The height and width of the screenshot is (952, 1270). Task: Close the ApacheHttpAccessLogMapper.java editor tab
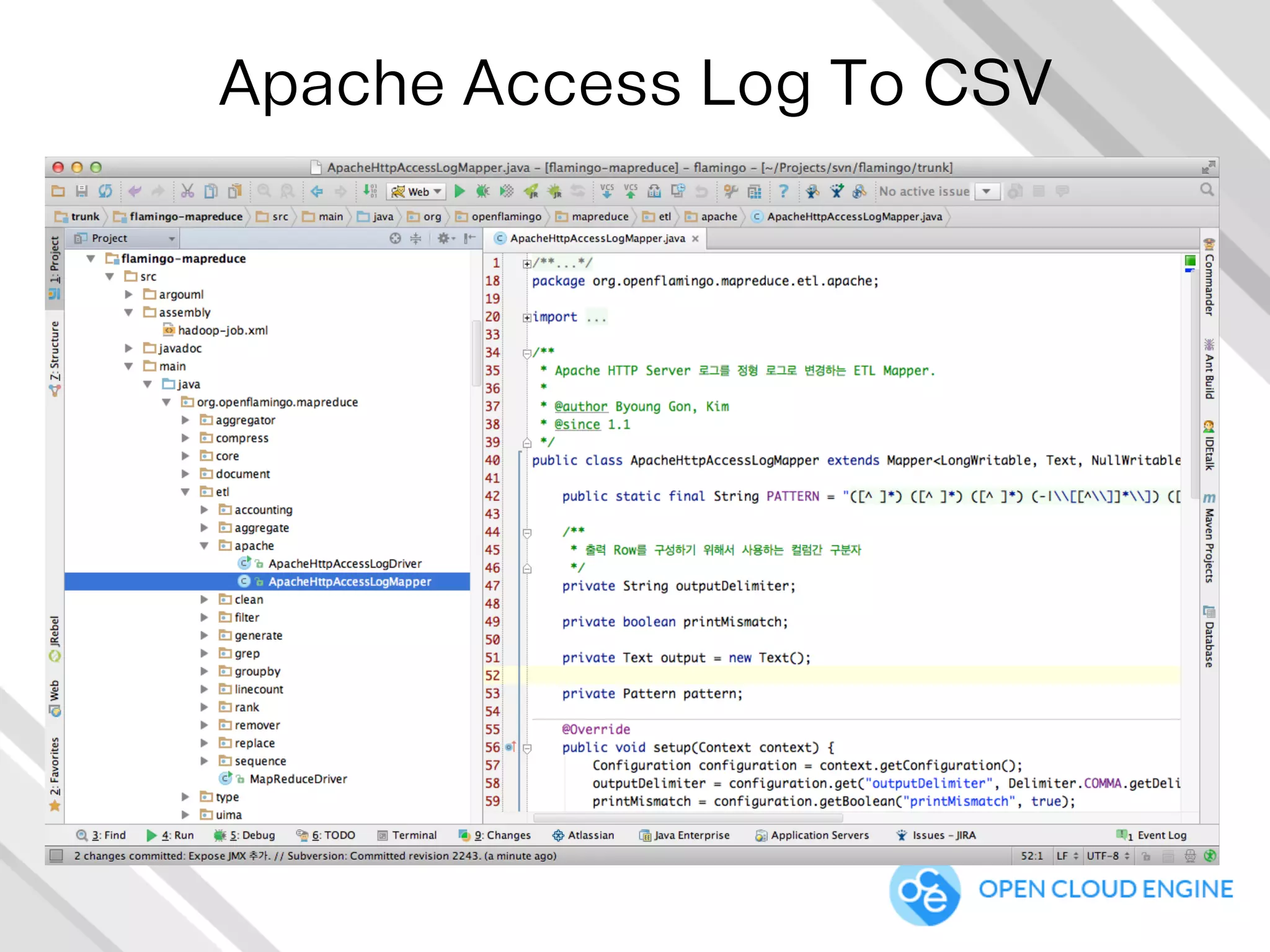[695, 239]
